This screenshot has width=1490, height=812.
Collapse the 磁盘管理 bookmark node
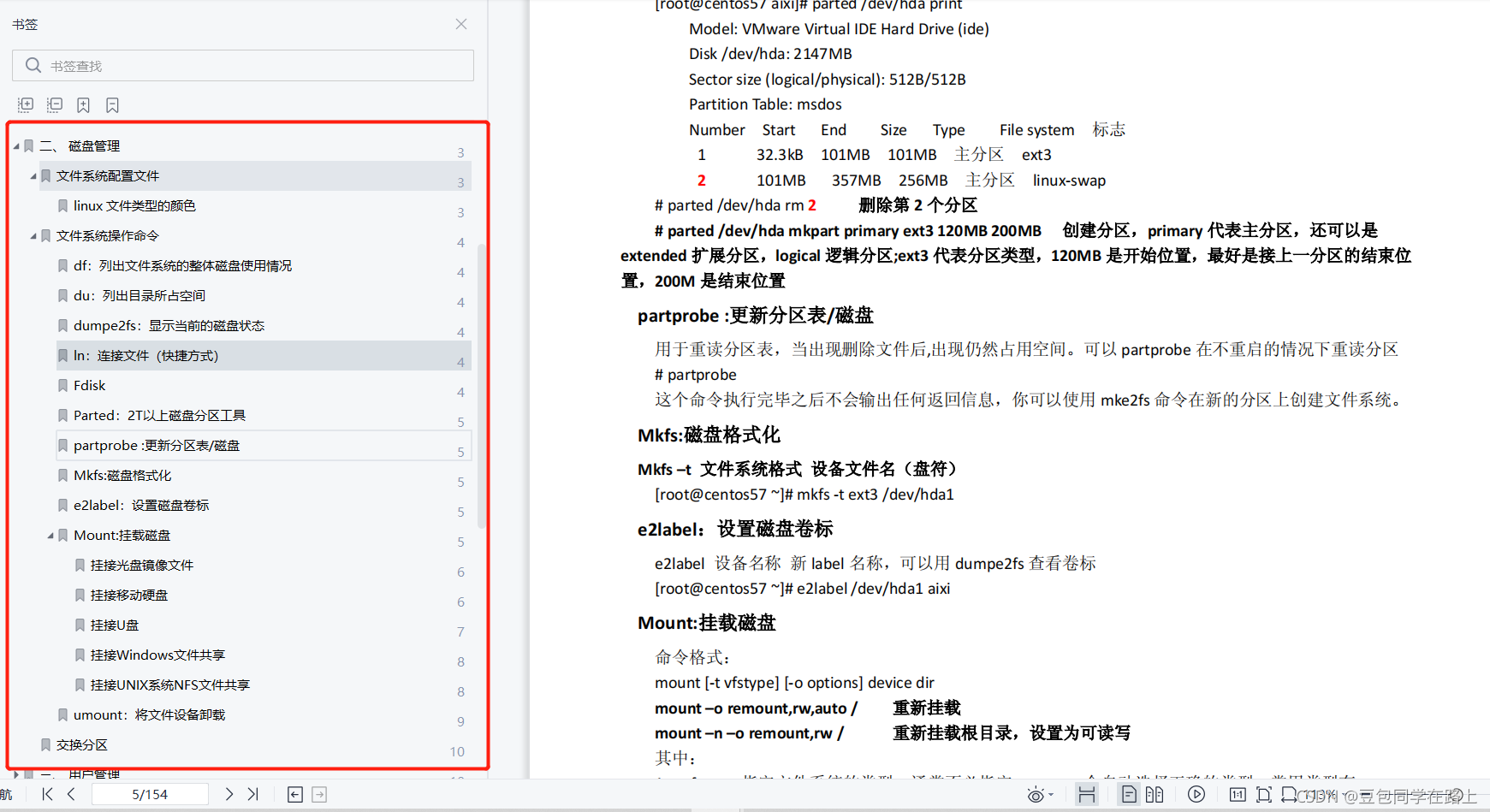(x=16, y=146)
